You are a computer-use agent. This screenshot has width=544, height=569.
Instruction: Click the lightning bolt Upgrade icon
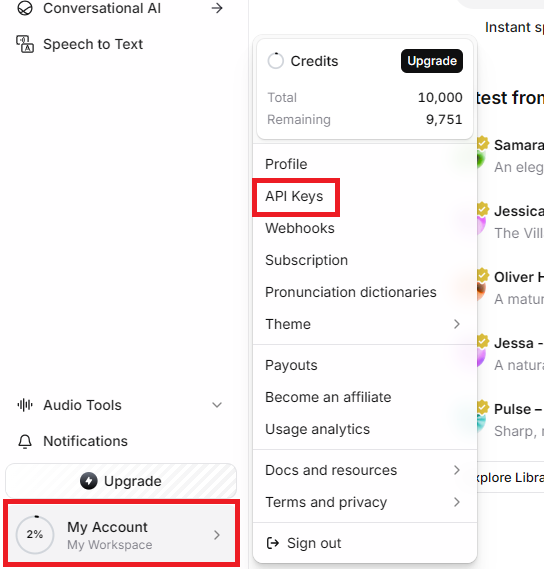(89, 481)
